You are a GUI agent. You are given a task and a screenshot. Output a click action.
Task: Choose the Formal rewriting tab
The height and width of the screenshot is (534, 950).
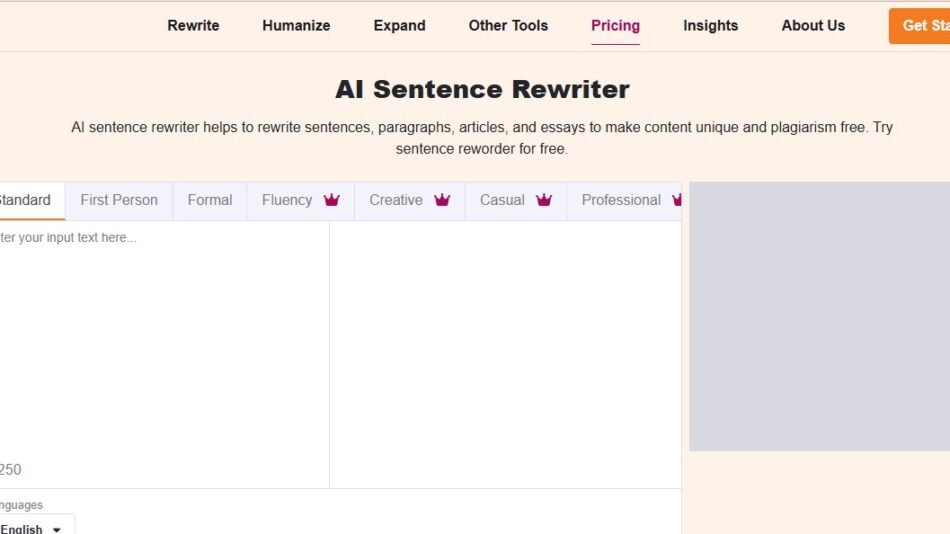point(210,200)
